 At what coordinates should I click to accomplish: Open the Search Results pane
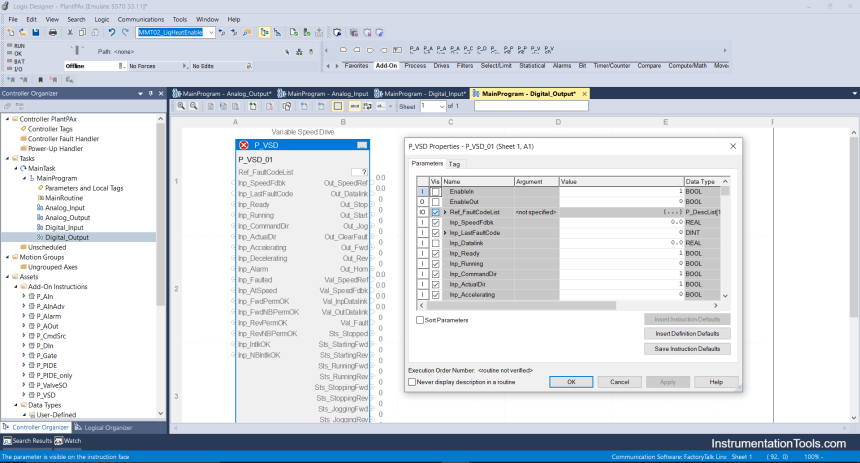tap(27, 441)
